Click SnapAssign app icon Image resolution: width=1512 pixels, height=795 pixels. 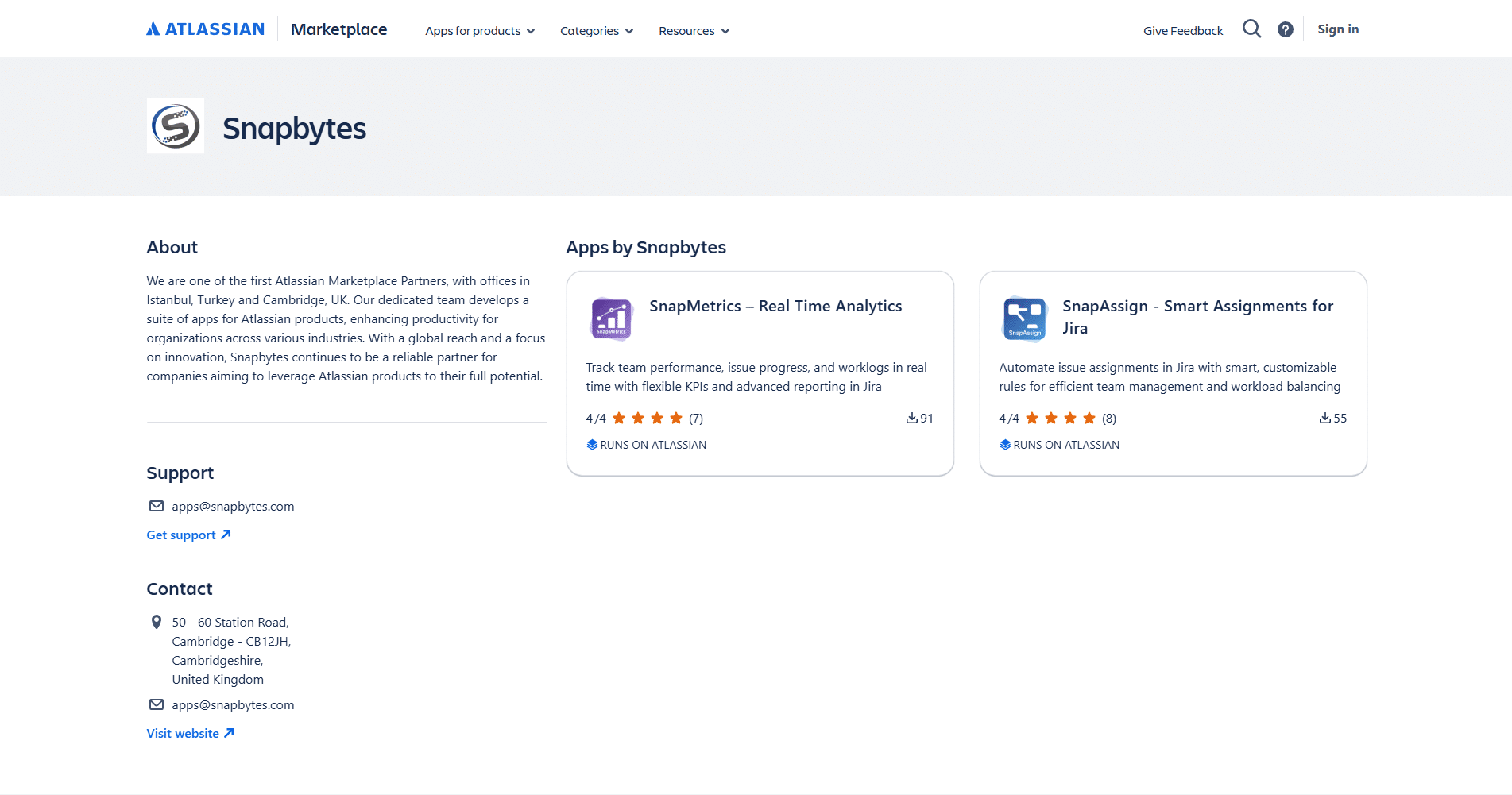point(1024,319)
